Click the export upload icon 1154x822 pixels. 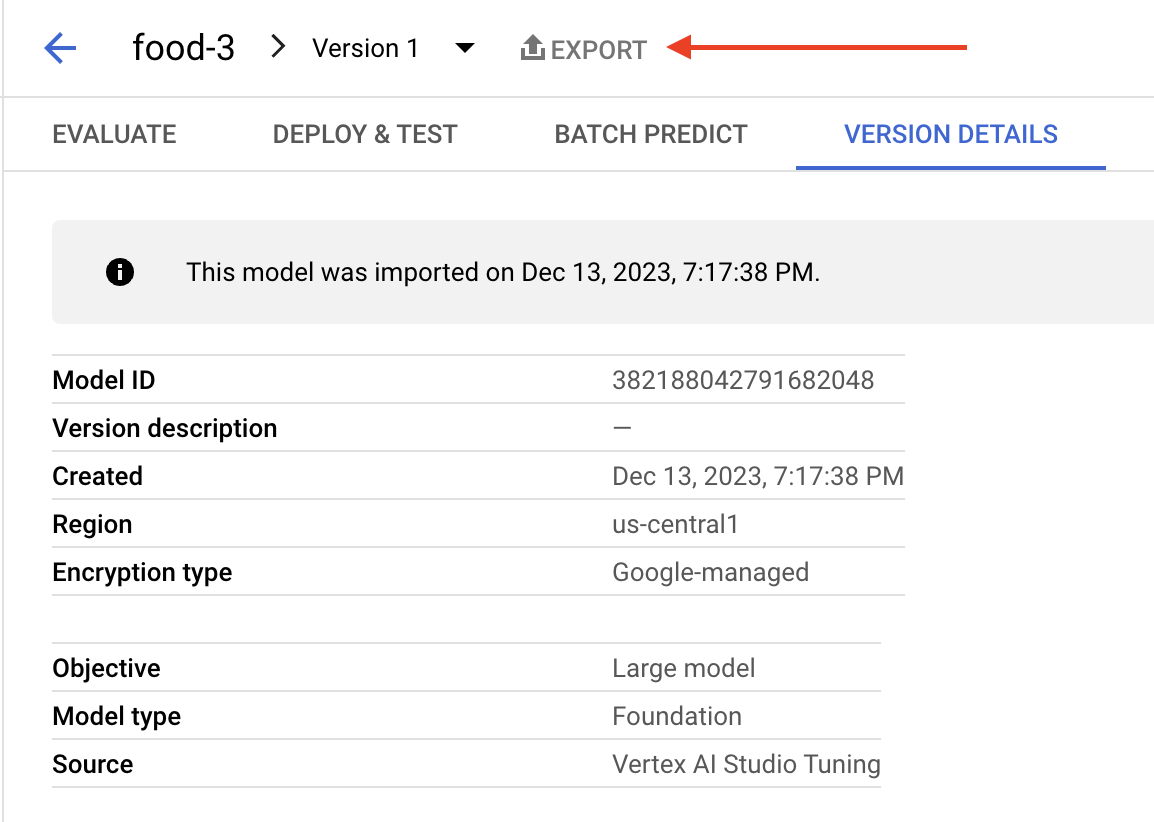[x=532, y=48]
